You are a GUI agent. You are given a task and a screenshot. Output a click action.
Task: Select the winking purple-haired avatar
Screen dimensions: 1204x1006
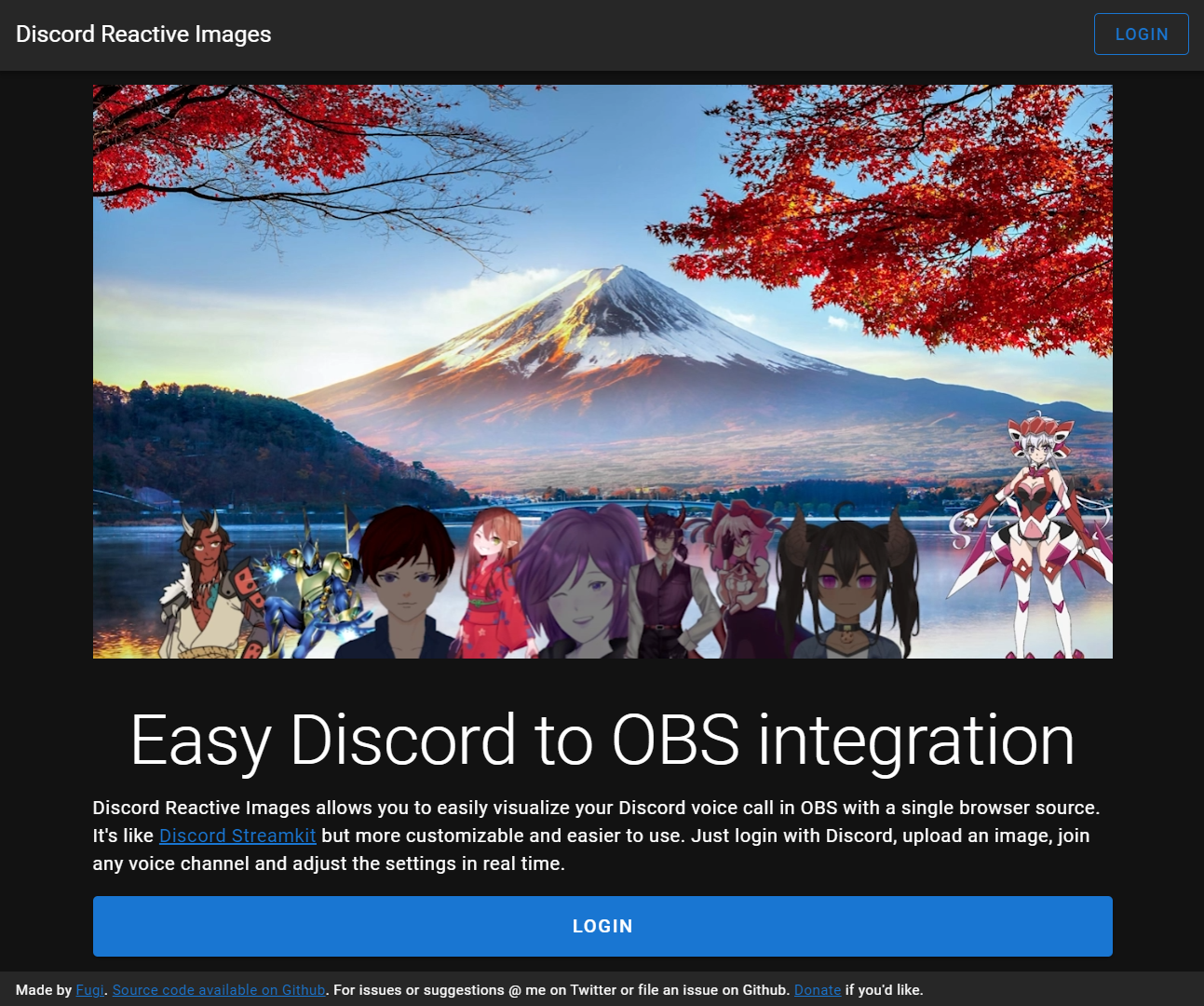573,587
